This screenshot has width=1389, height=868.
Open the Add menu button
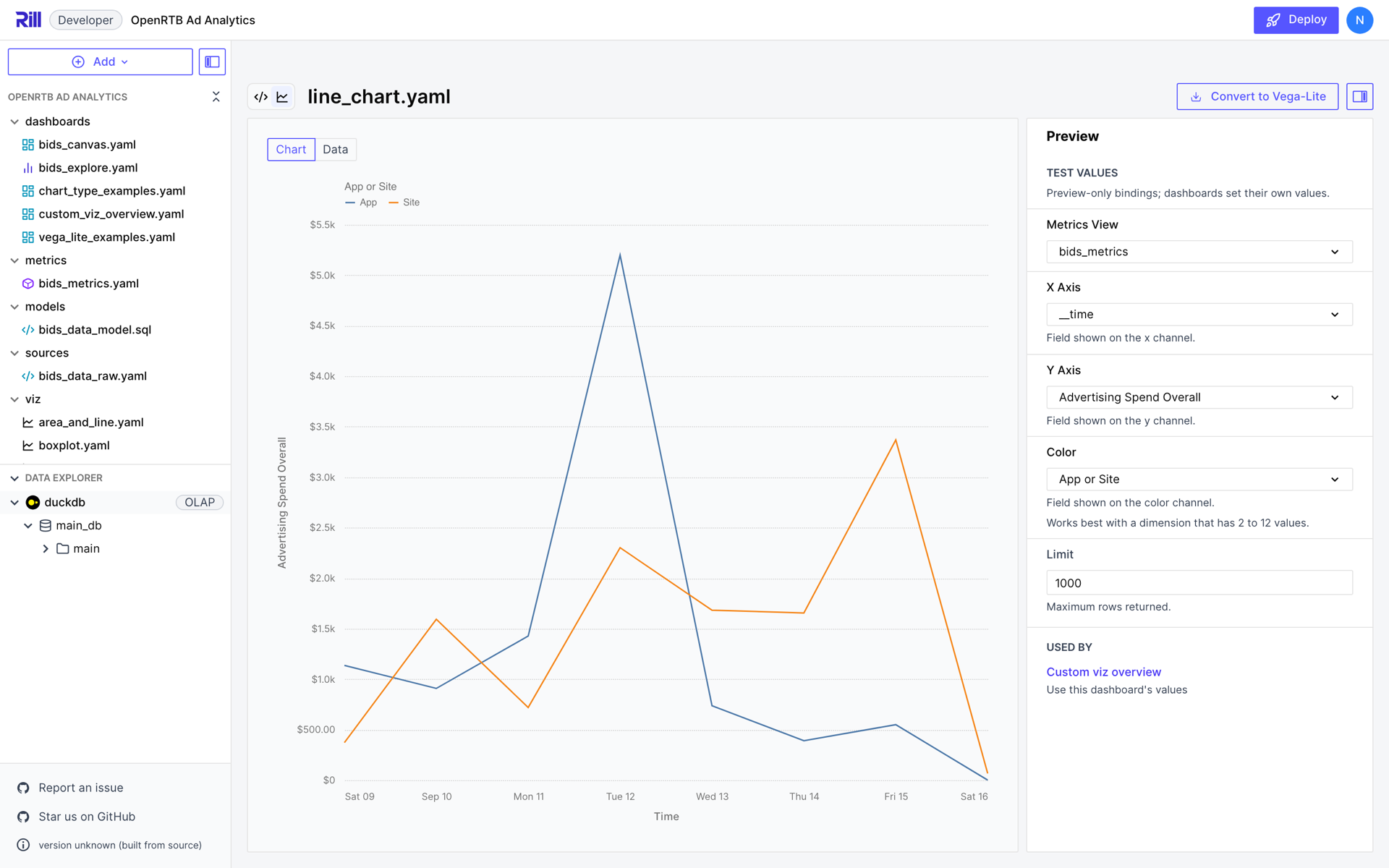[x=100, y=61]
